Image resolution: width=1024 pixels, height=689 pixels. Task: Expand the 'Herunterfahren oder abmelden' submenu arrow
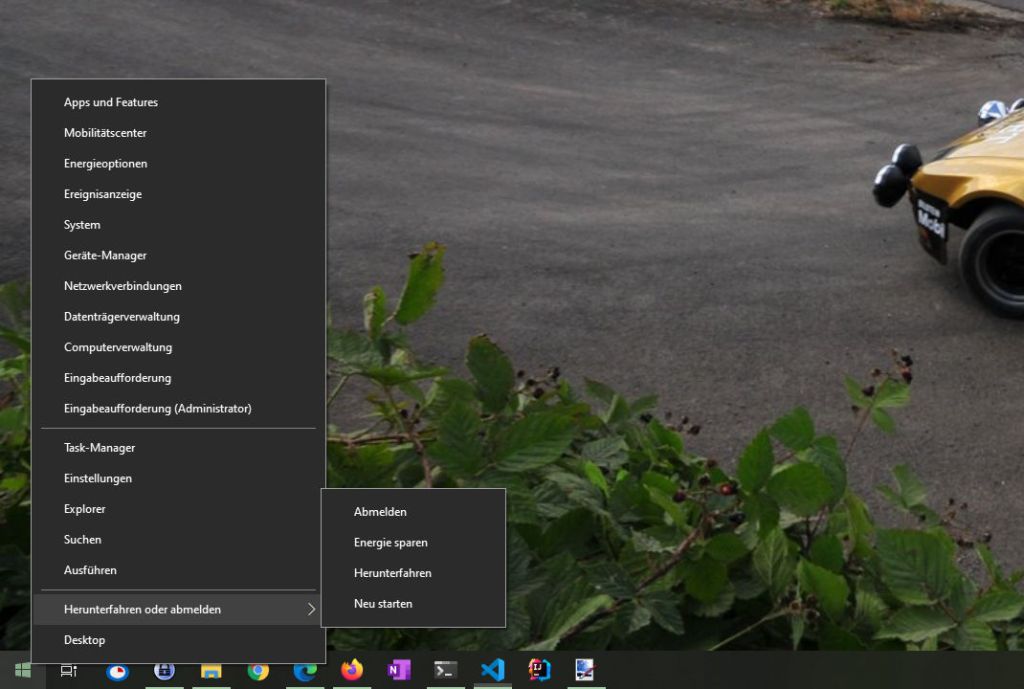pos(311,609)
